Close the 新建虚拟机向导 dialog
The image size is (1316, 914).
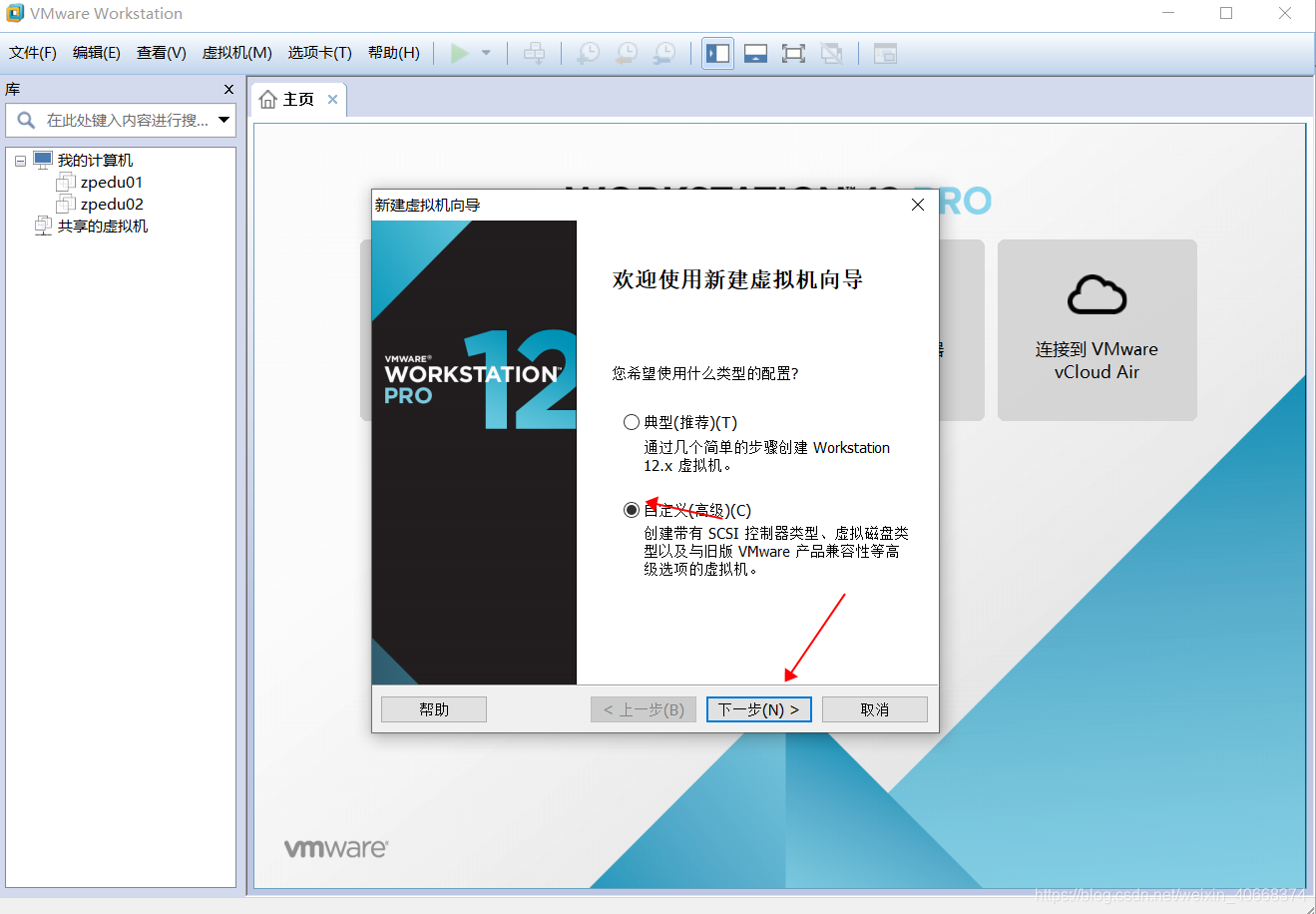coord(918,205)
